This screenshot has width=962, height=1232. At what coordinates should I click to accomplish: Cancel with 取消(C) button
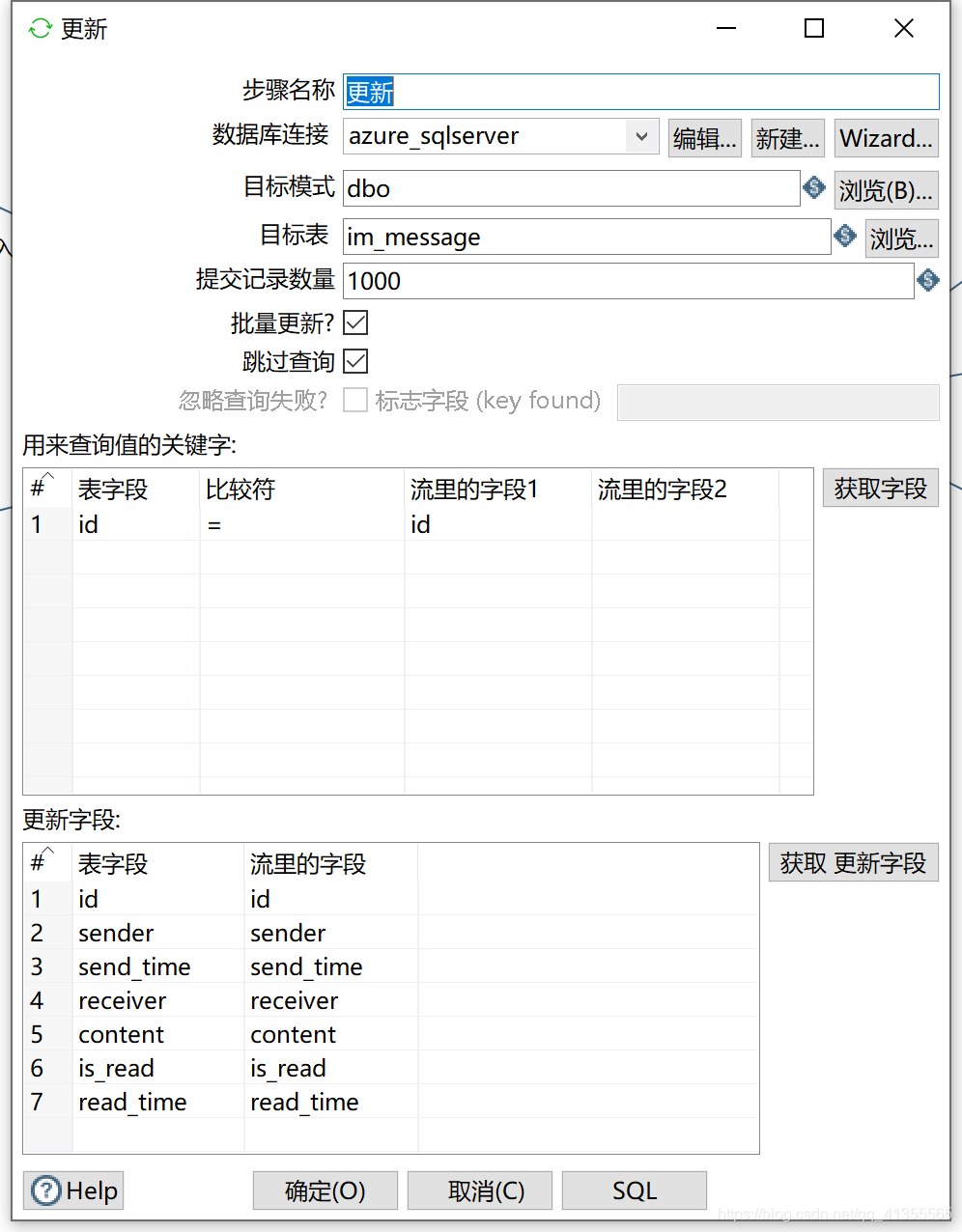(x=480, y=1190)
